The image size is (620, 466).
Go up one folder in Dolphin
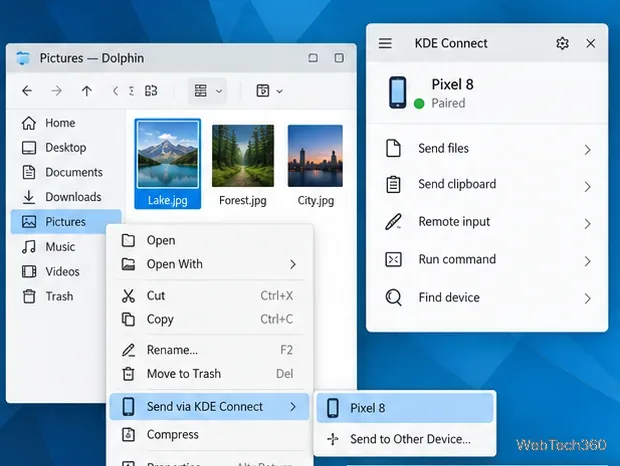(87, 91)
